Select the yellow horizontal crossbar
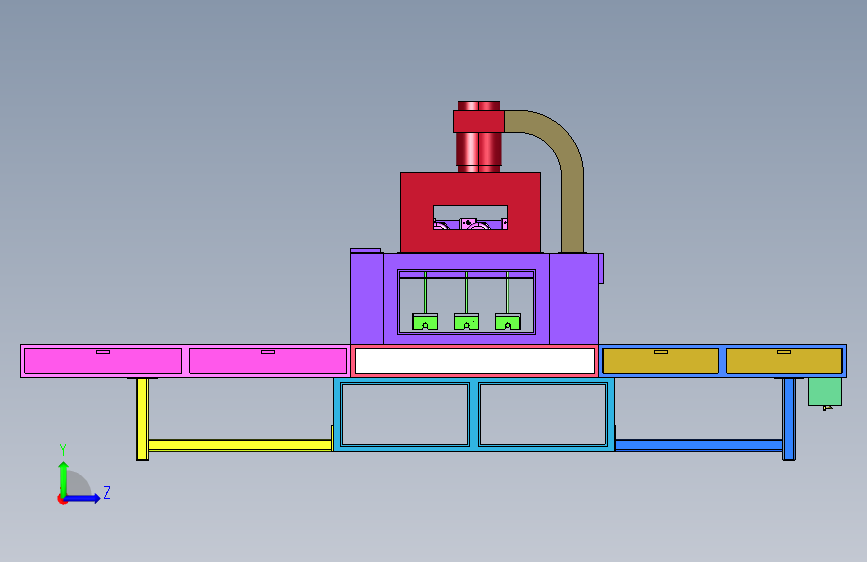 click(x=240, y=445)
